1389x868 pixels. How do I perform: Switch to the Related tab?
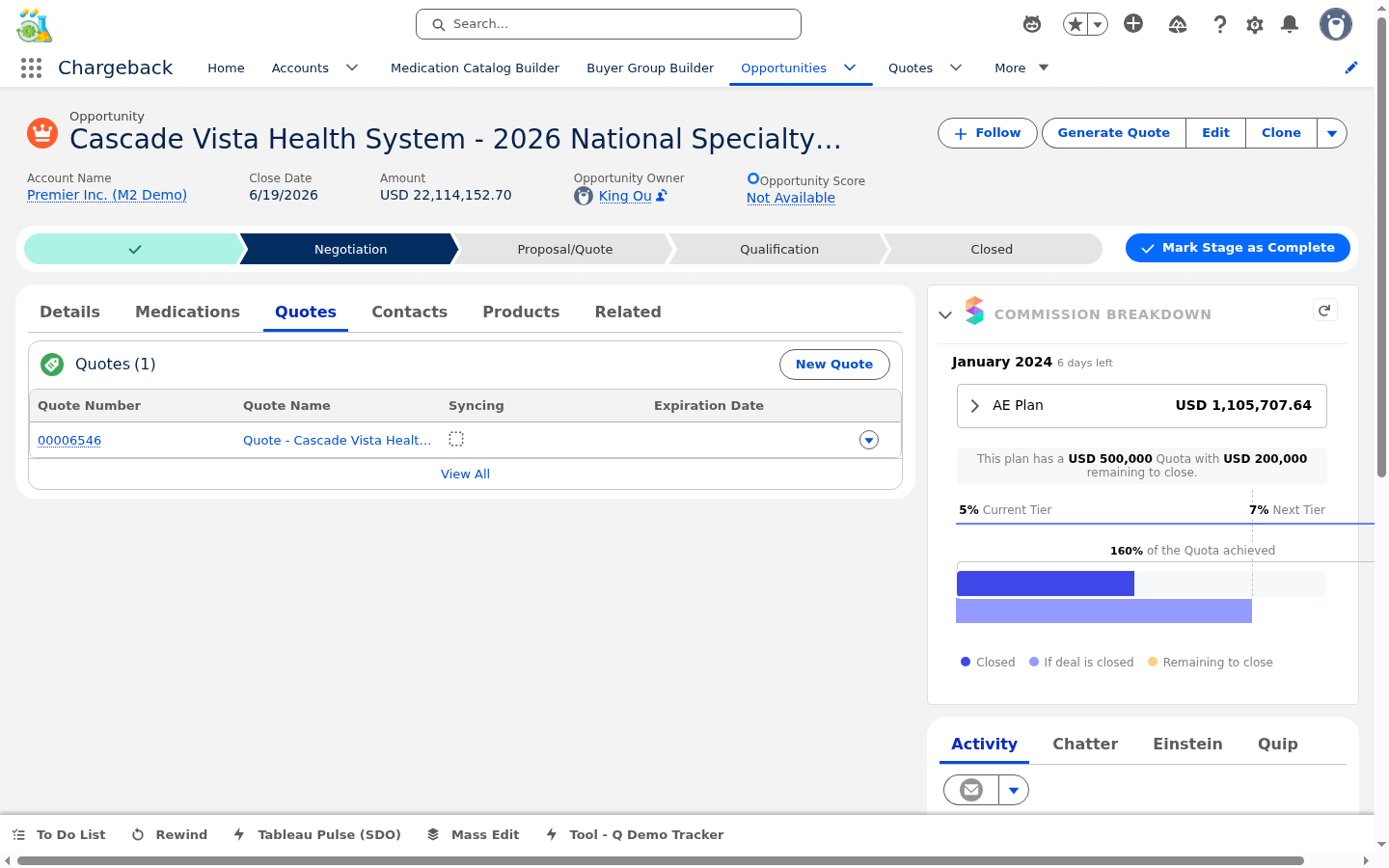[628, 312]
